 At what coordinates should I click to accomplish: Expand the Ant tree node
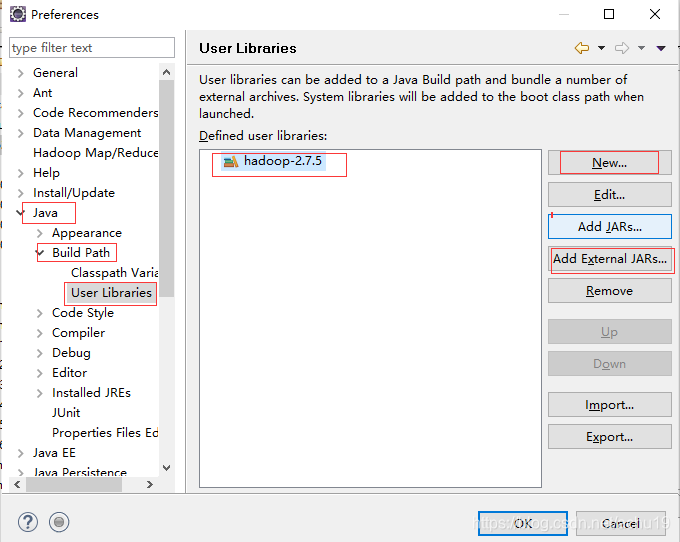(20, 93)
